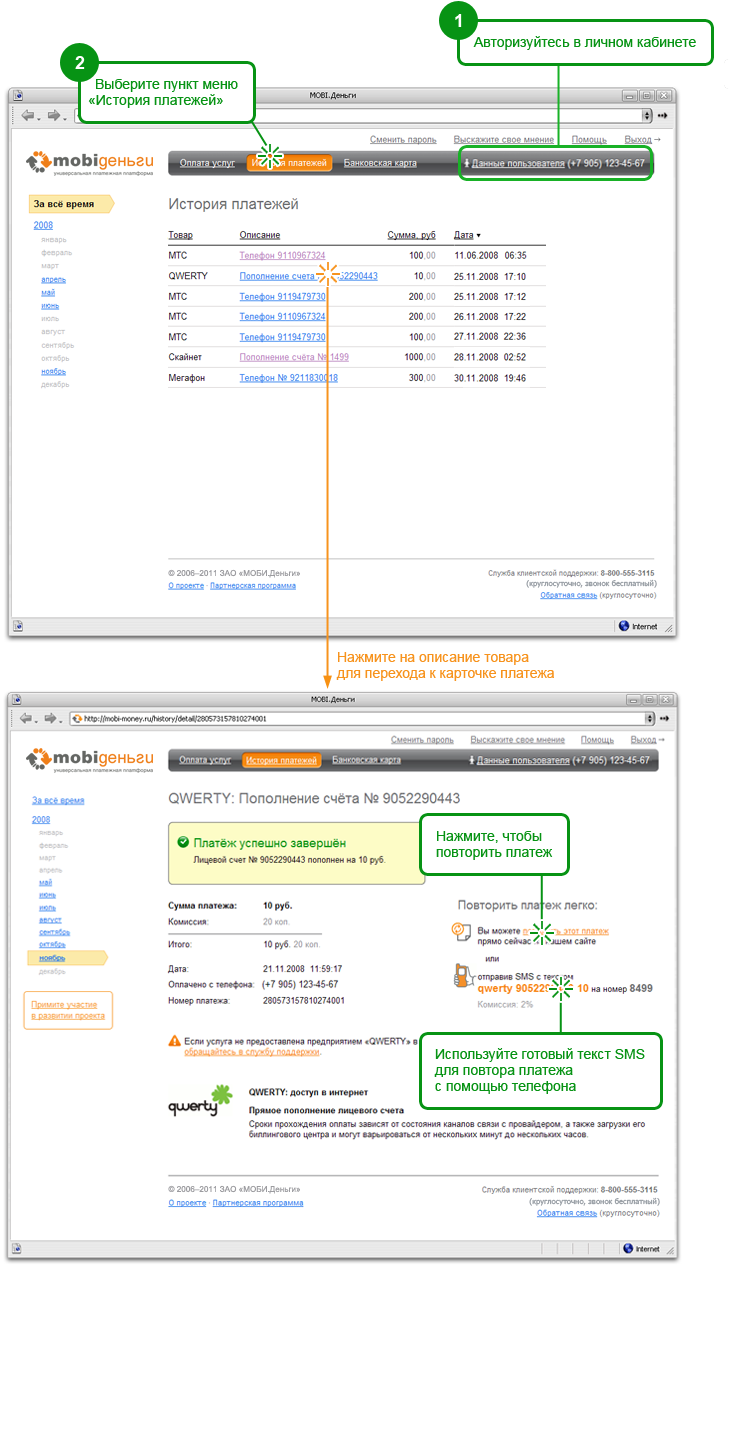
Task: Click the back arrow in the upper browser window
Action: pyautogui.click(x=27, y=115)
